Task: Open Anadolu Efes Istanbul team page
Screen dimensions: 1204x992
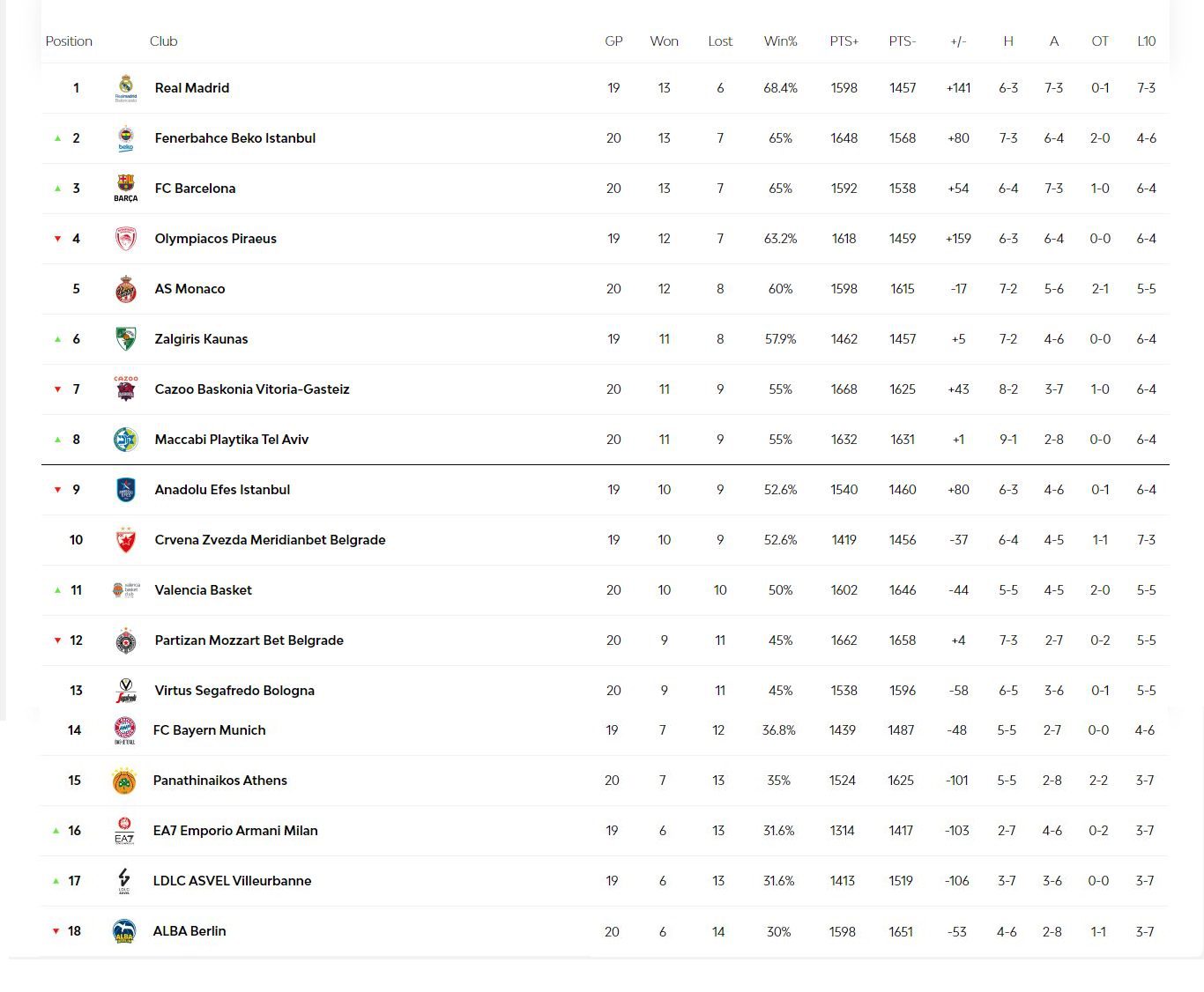Action: click(222, 490)
